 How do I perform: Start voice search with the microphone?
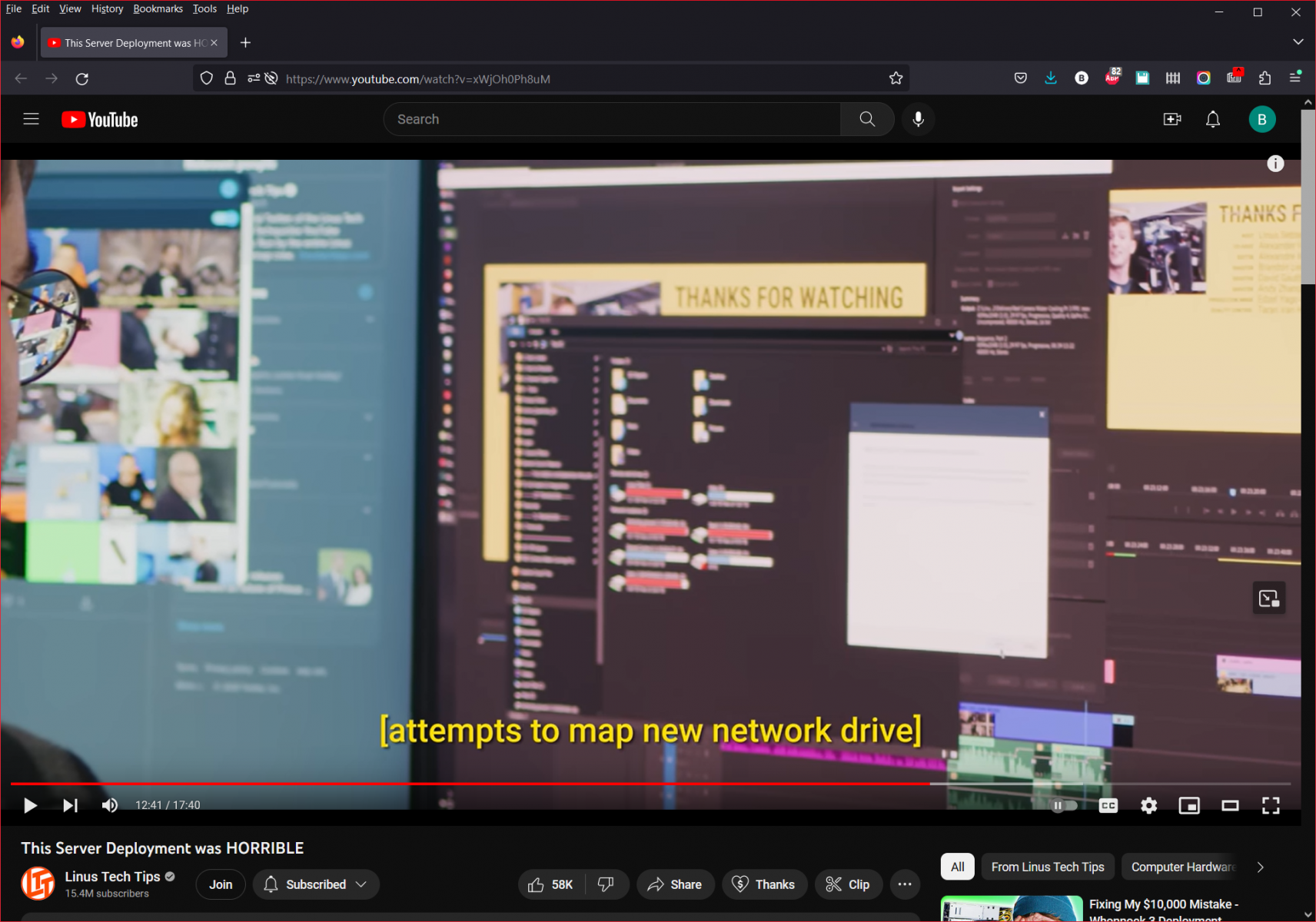click(918, 119)
